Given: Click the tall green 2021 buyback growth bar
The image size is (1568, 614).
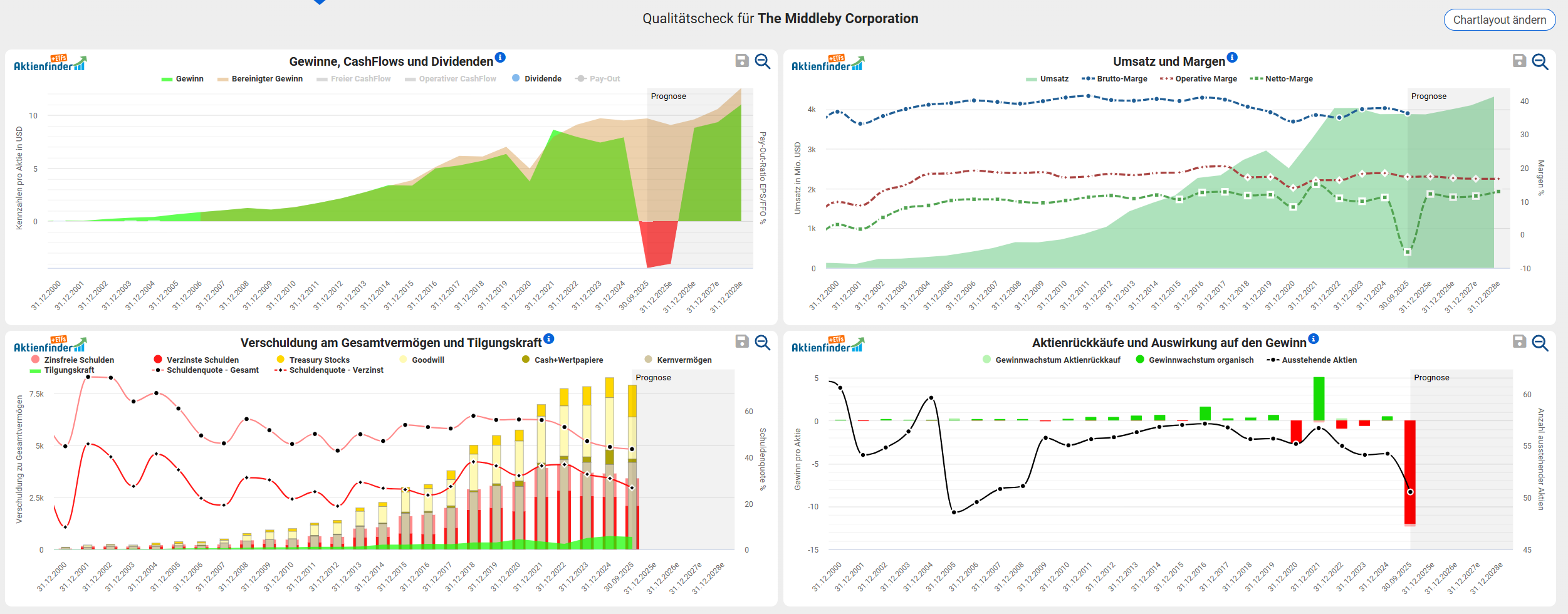Looking at the screenshot, I should pos(1319,398).
